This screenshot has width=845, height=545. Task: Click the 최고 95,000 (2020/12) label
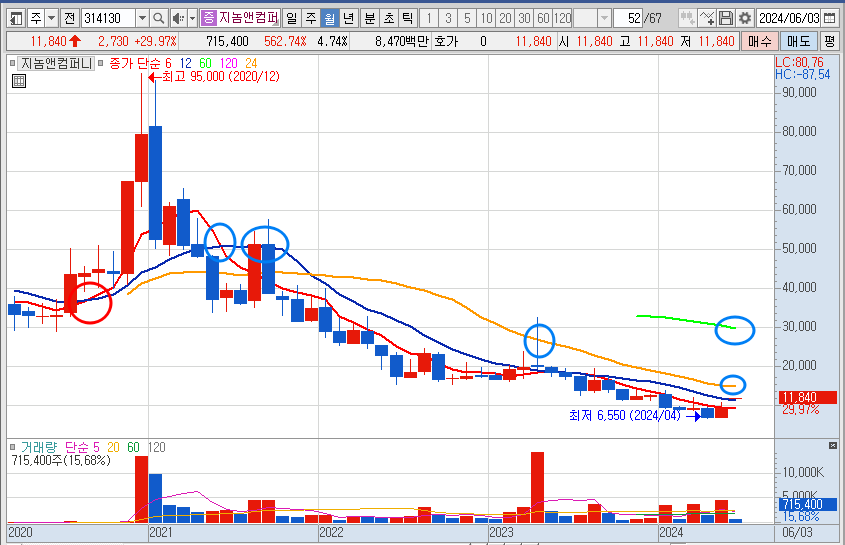[221, 77]
